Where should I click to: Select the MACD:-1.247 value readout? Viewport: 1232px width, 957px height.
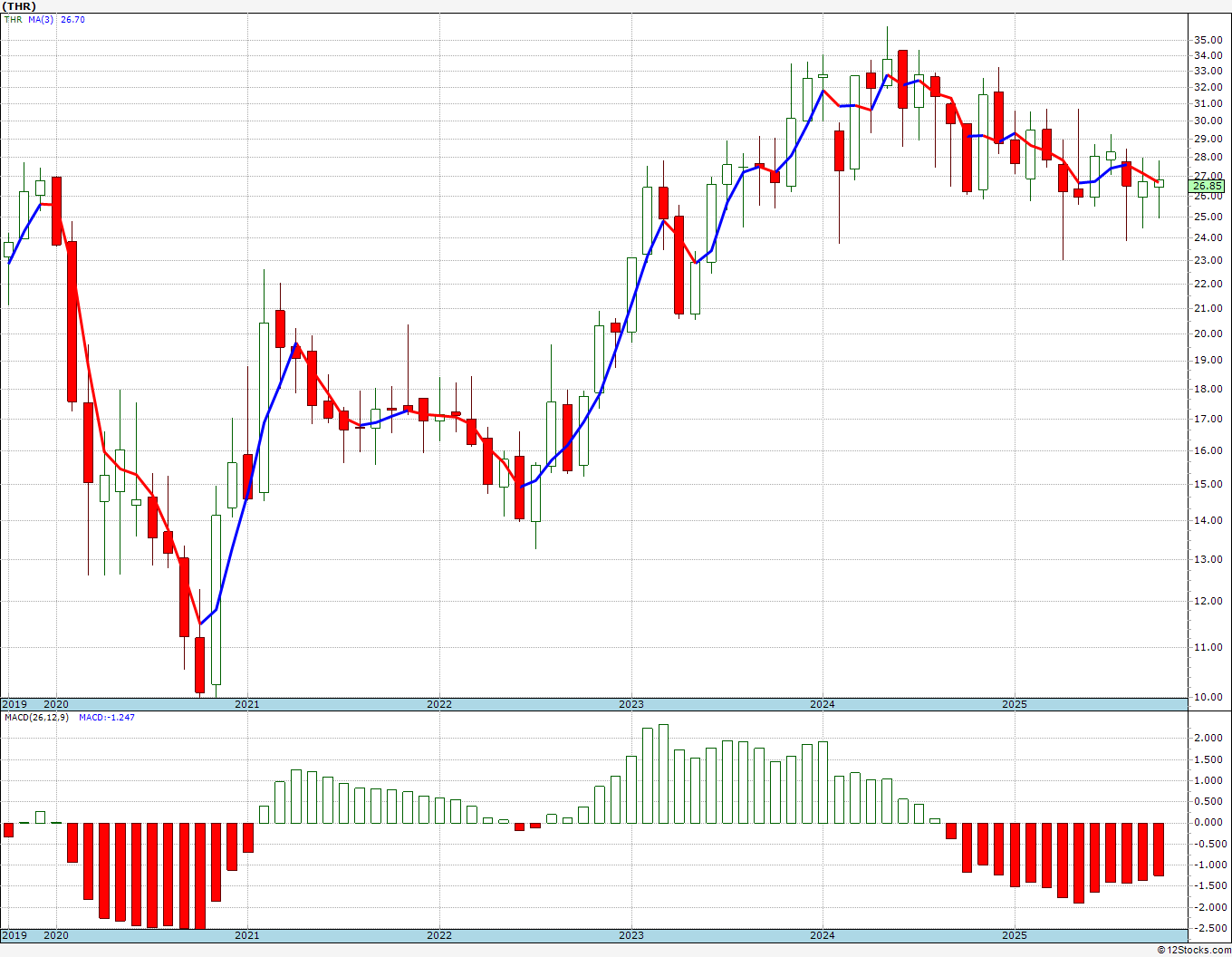coord(106,717)
